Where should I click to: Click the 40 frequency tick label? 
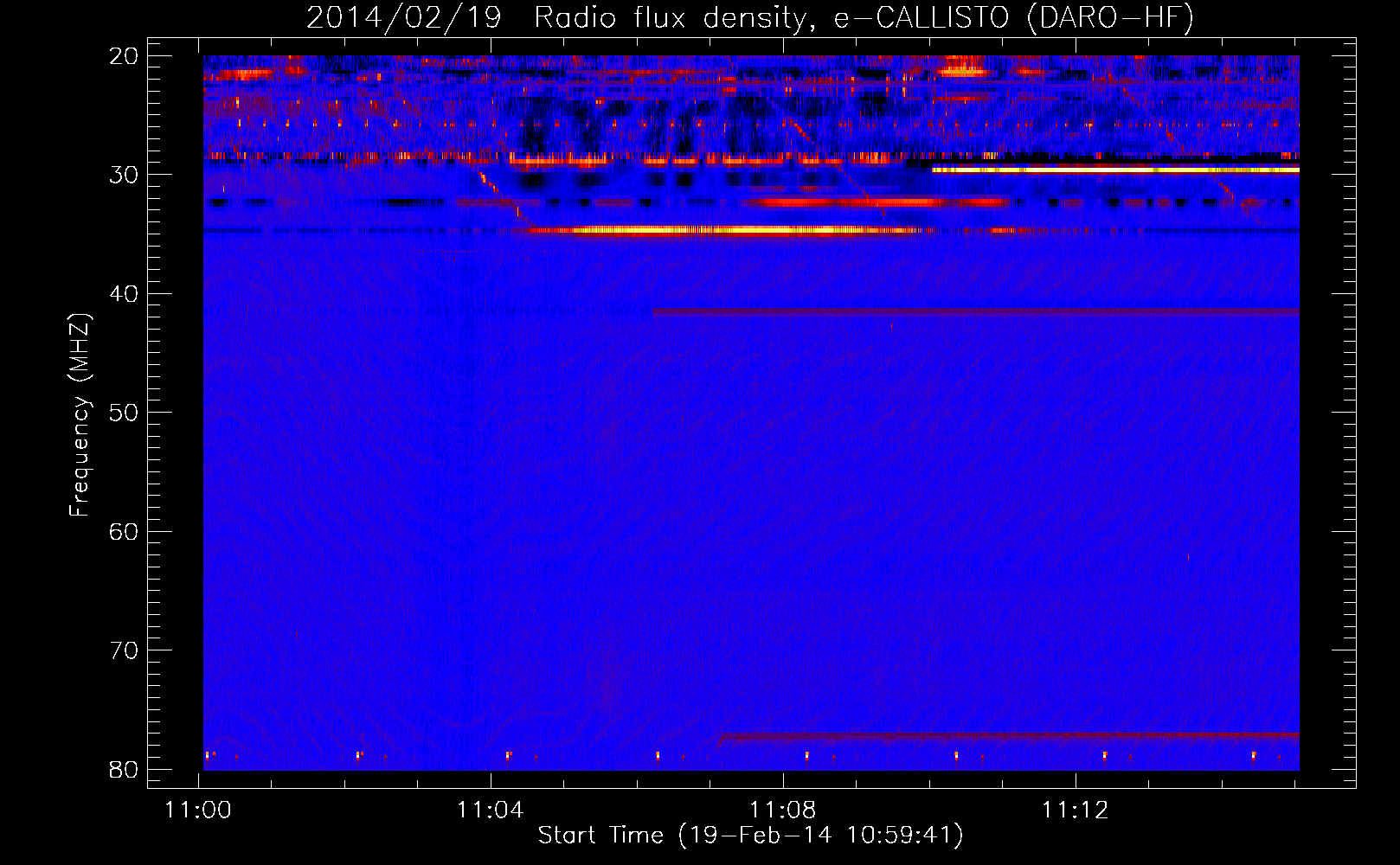(125, 294)
